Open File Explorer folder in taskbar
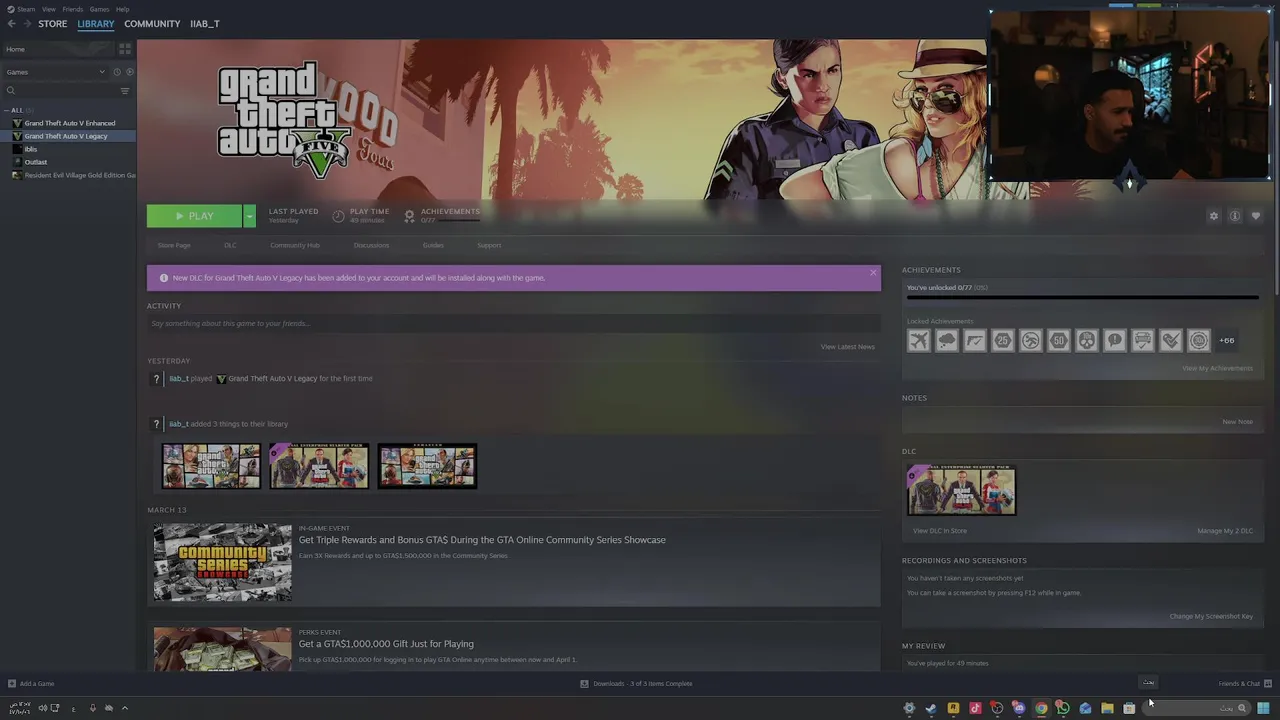1280x720 pixels. (1107, 708)
